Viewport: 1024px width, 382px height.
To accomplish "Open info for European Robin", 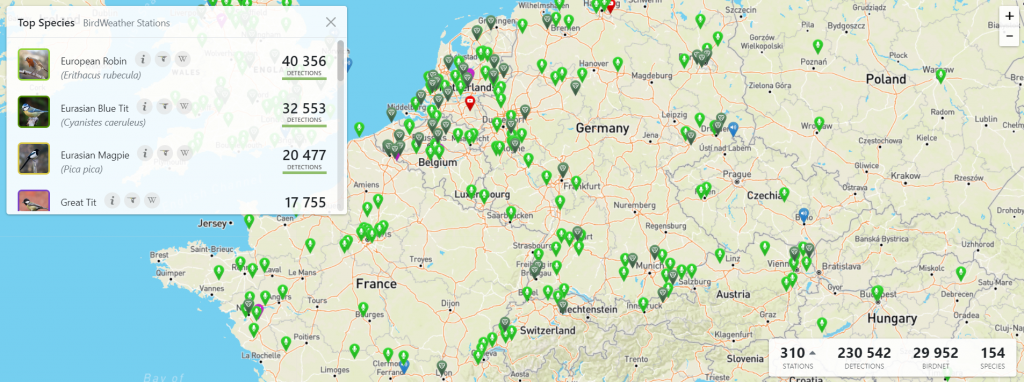I will click(x=143, y=59).
